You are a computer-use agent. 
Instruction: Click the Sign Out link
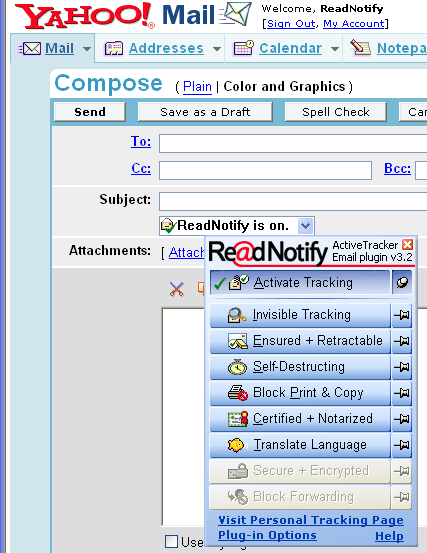pyautogui.click(x=291, y=24)
